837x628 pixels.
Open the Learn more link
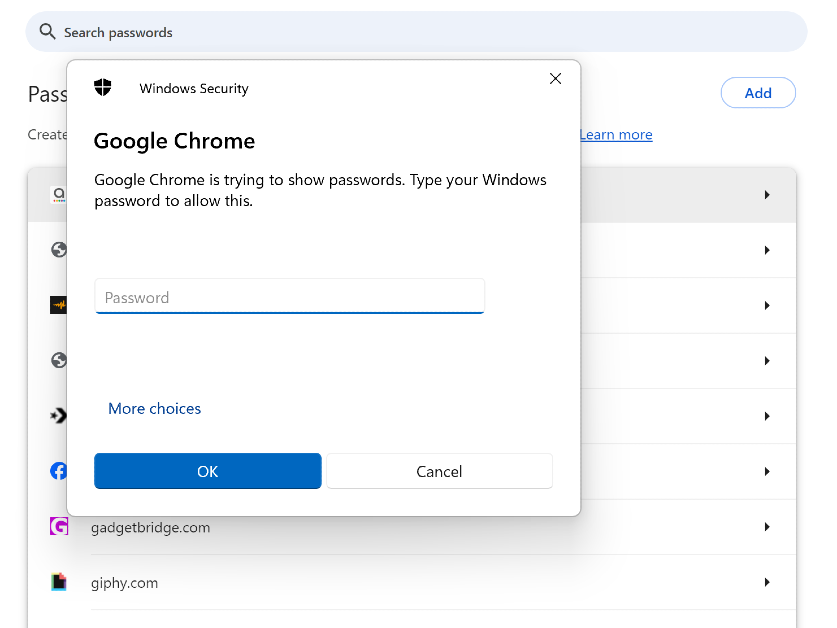[x=616, y=135]
